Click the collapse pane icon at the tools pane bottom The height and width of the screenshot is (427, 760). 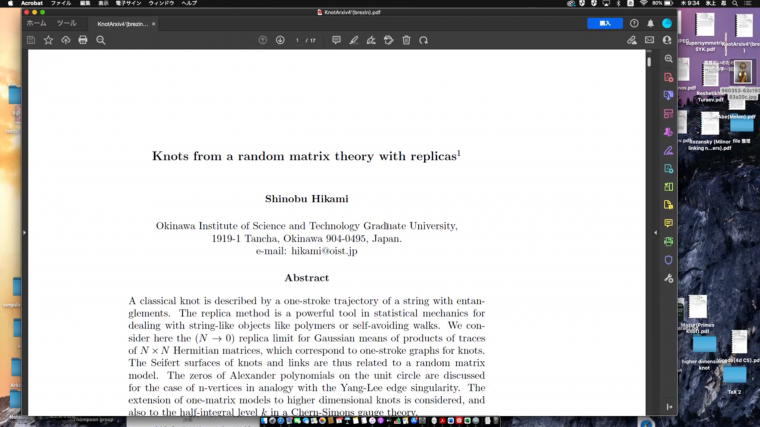tap(669, 407)
